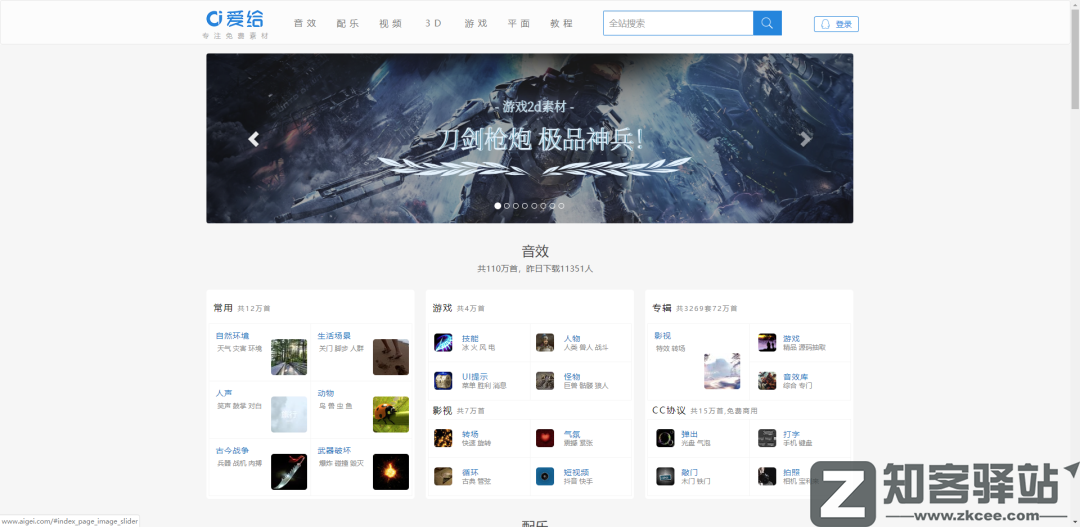
Task: Open the 人声 link
Action: pos(224,393)
